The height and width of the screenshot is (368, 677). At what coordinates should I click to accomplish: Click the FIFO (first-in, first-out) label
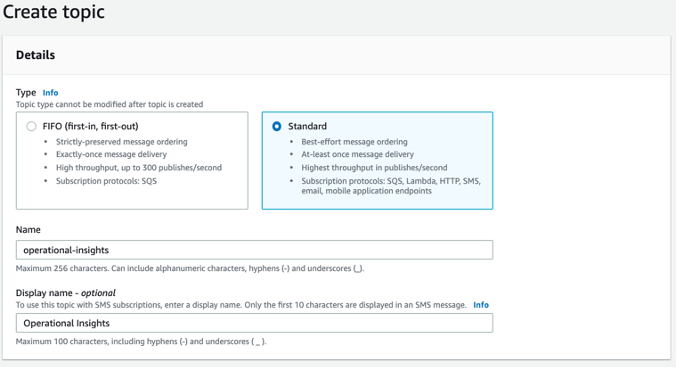90,127
